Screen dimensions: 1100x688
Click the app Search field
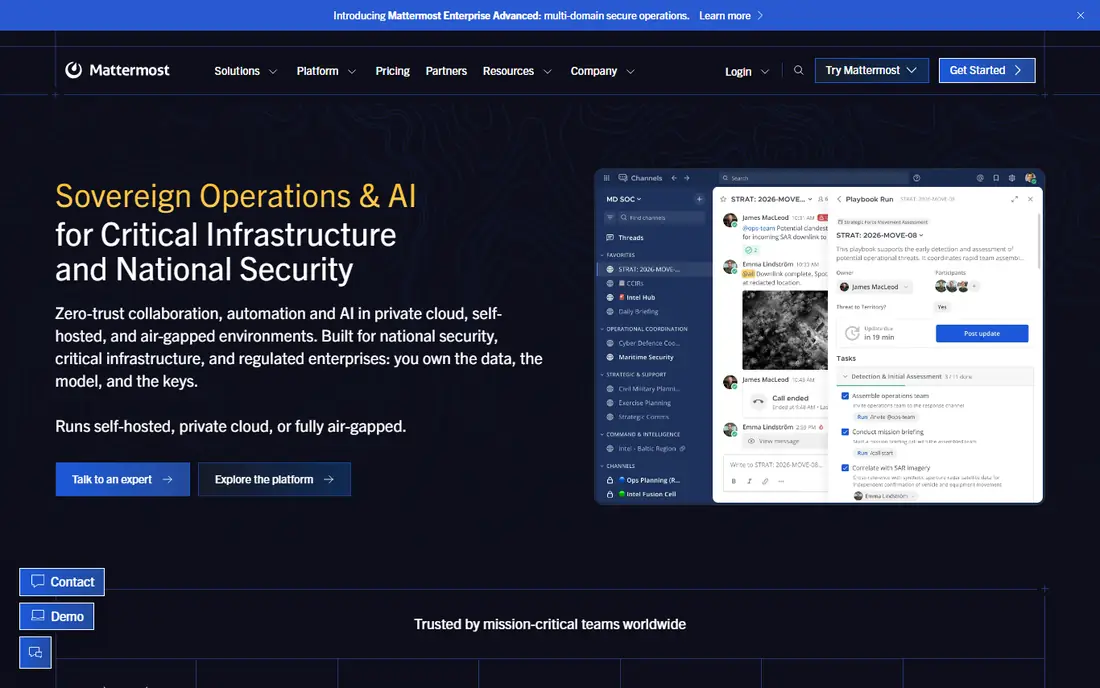pos(812,178)
